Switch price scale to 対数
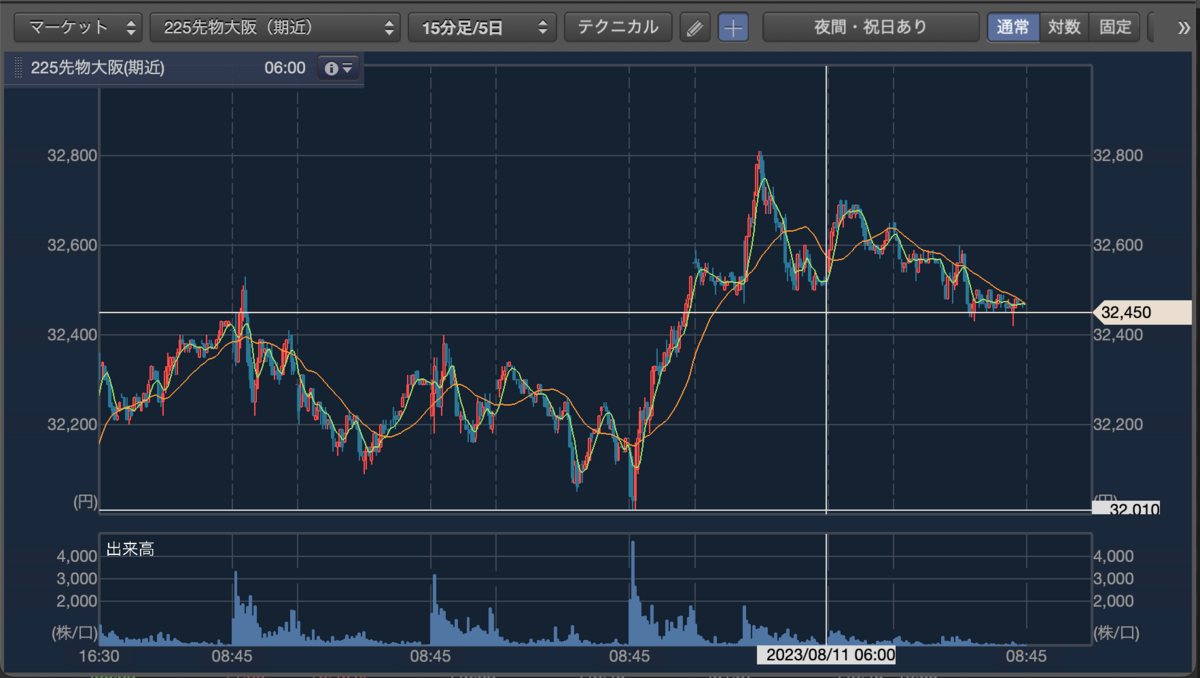This screenshot has height=678, width=1200. point(1064,27)
